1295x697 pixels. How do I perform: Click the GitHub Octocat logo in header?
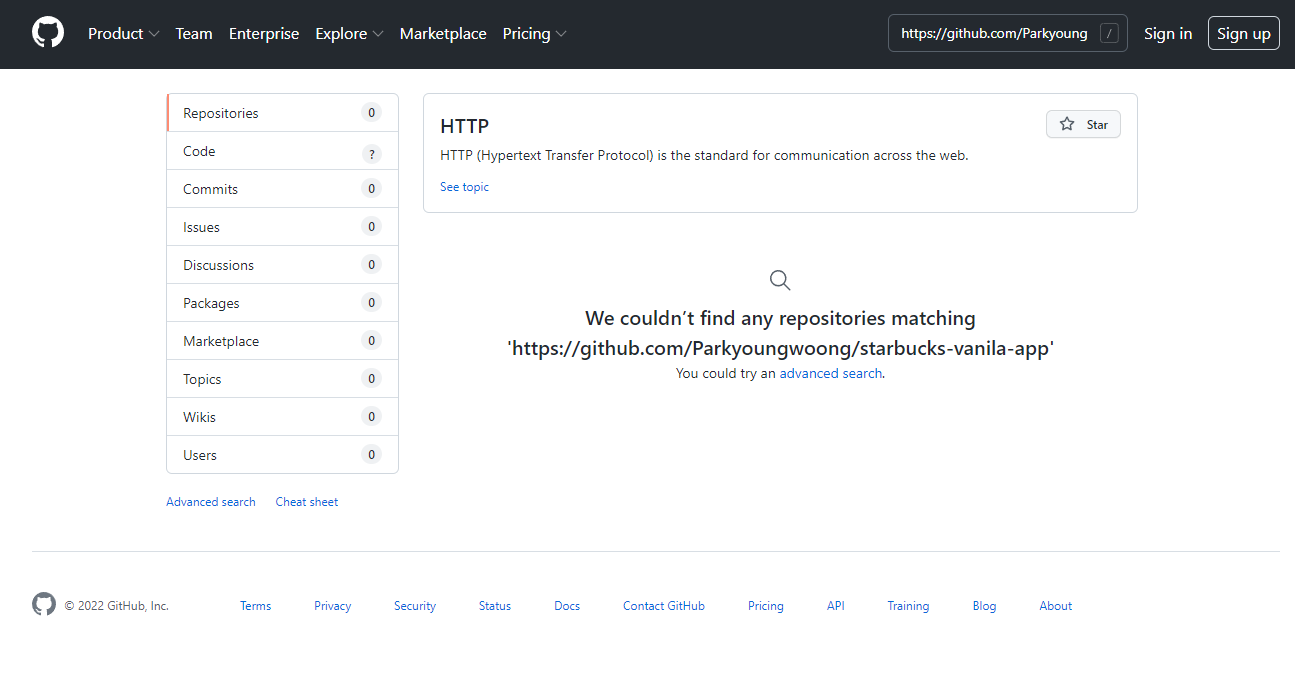click(x=48, y=33)
